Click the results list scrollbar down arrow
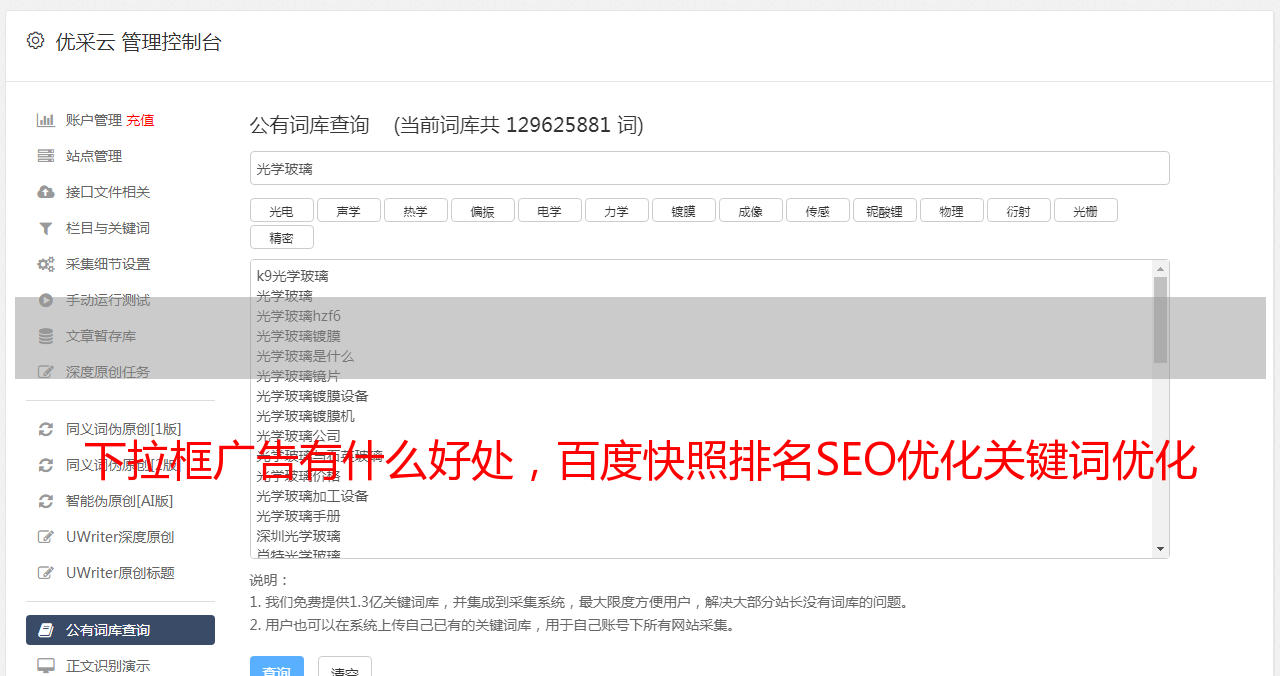 pyautogui.click(x=1160, y=549)
